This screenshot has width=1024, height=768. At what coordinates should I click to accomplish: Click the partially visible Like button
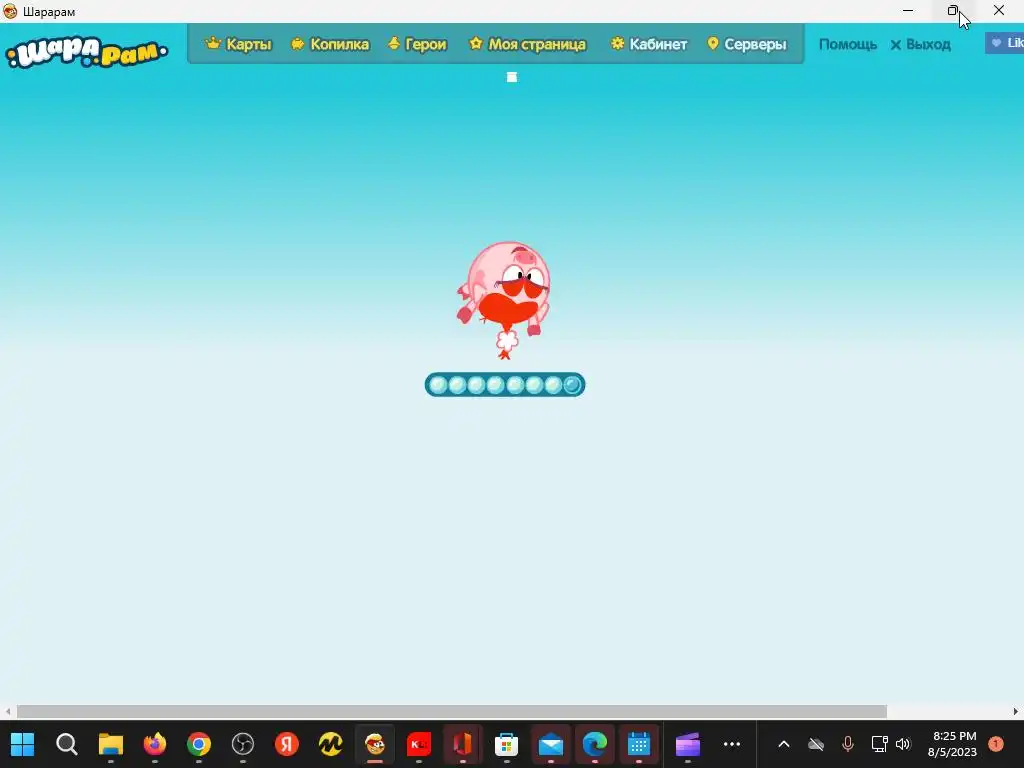[1004, 43]
